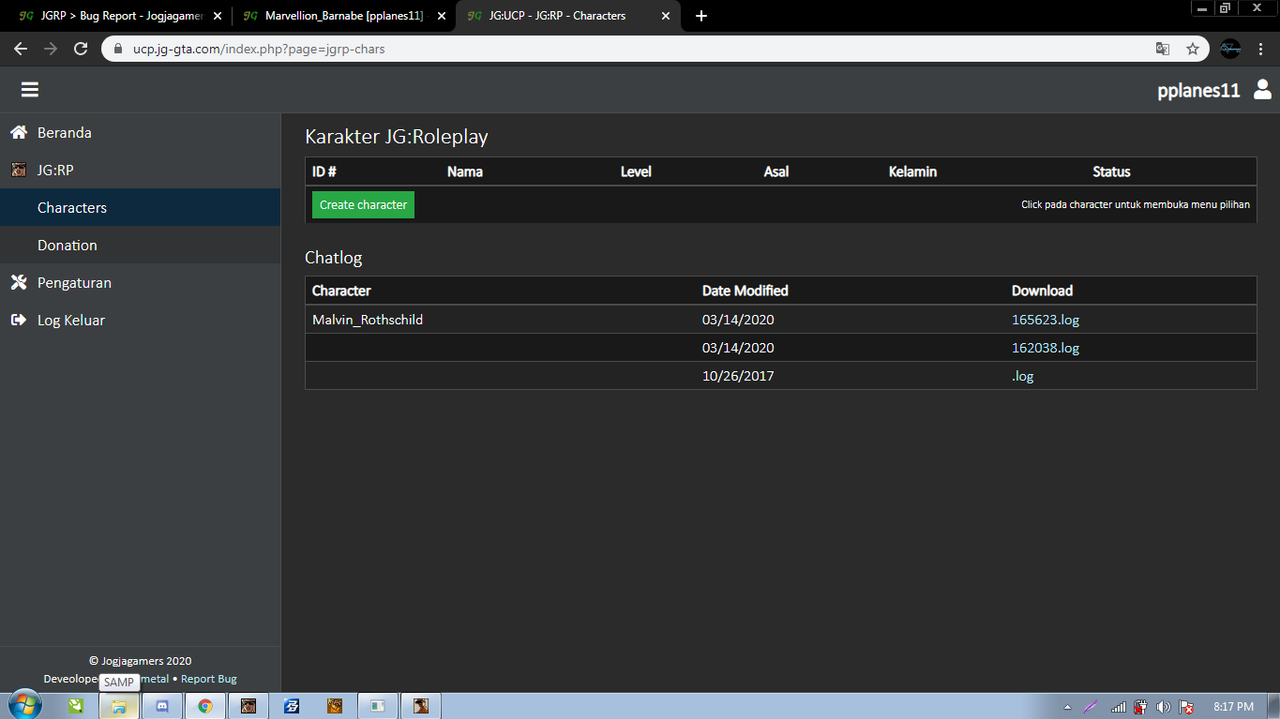Click the Beranda home icon
Viewport: 1280px width, 719px height.
pyautogui.click(x=18, y=132)
